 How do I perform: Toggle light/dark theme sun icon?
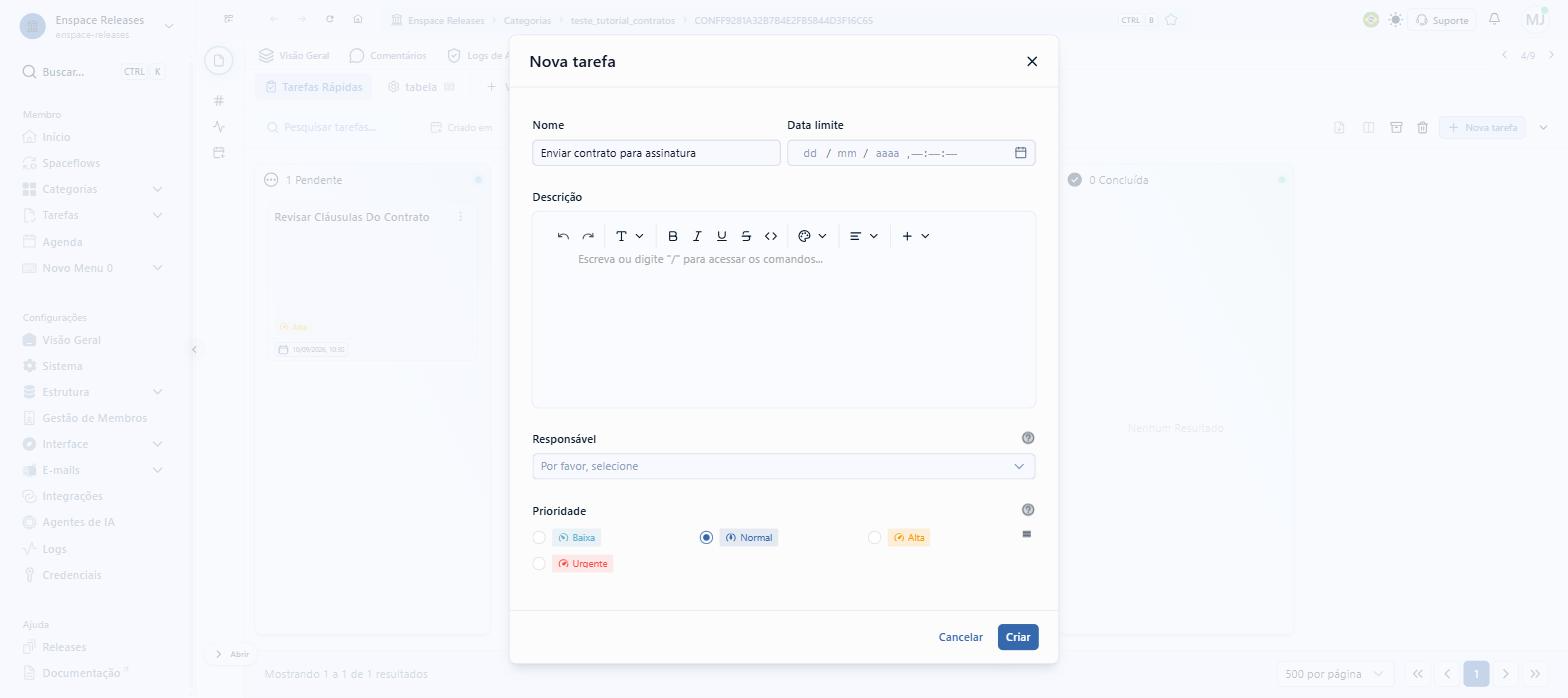click(1395, 20)
